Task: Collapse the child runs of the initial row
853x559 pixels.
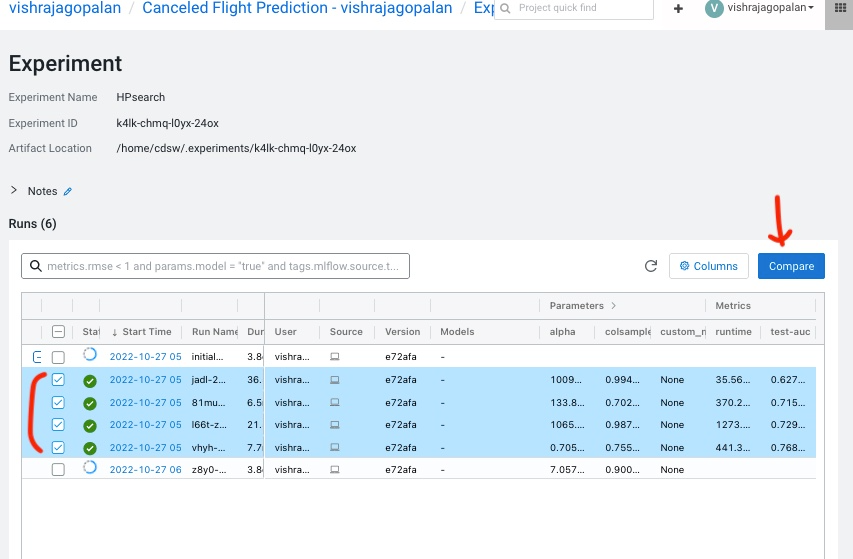Action: [x=37, y=357]
